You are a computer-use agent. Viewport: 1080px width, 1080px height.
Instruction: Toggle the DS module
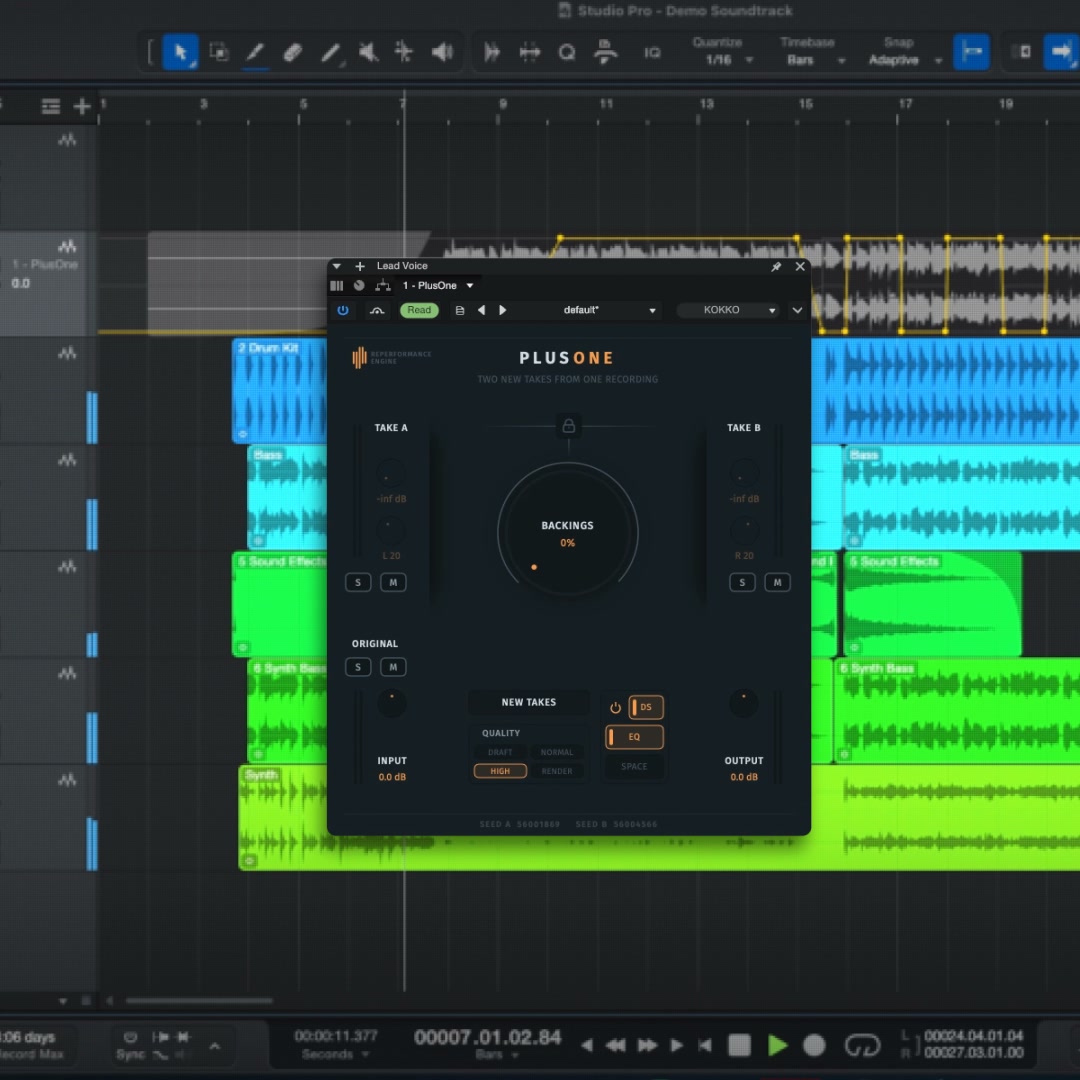point(645,707)
